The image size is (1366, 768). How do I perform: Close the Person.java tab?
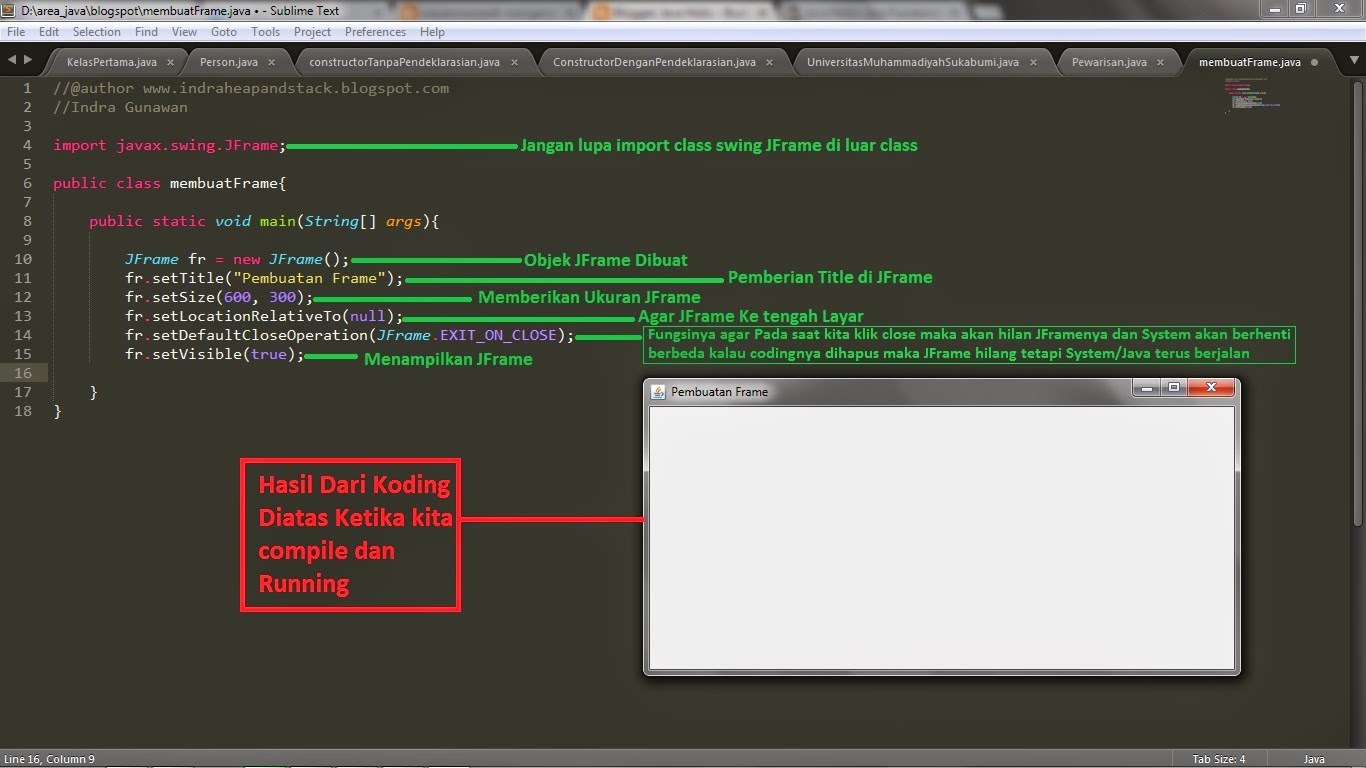pyautogui.click(x=272, y=62)
